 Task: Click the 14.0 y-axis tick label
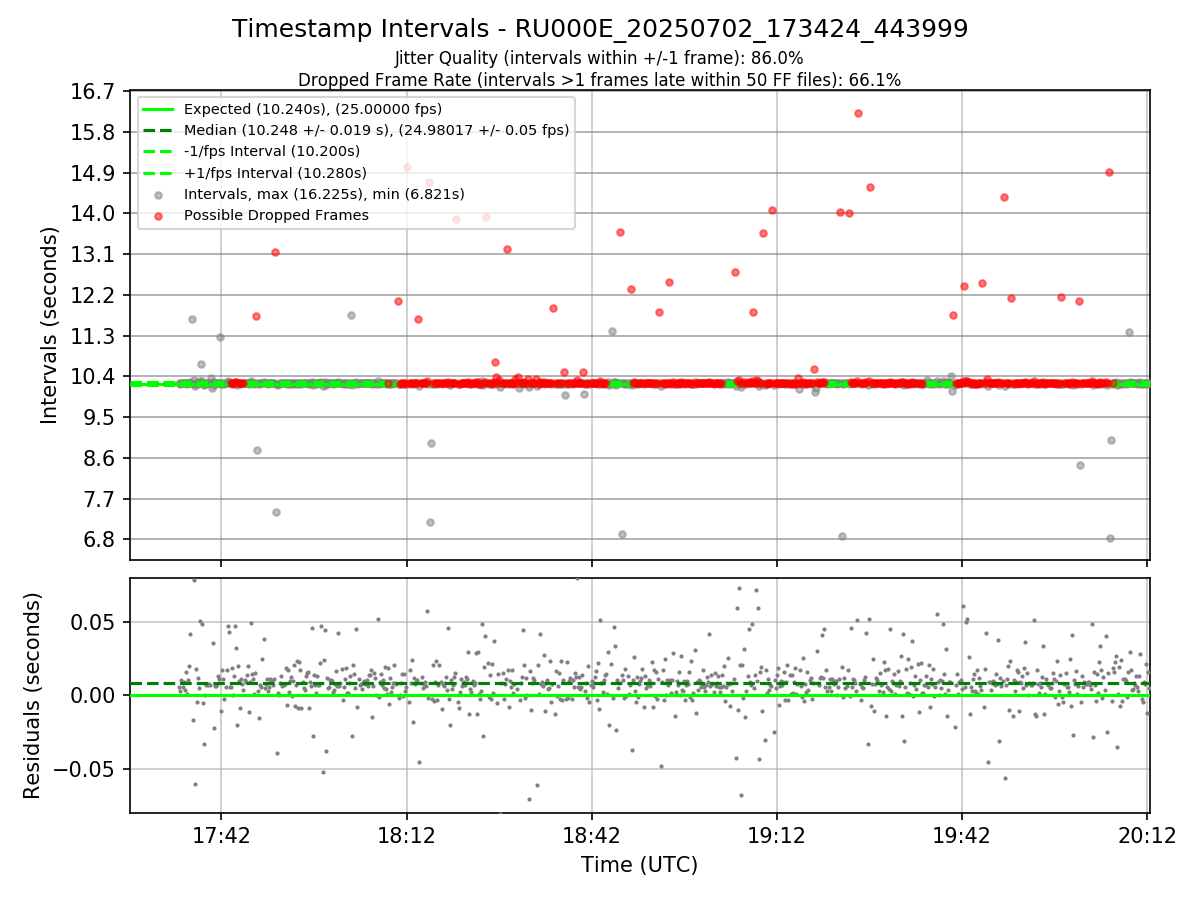click(x=95, y=214)
